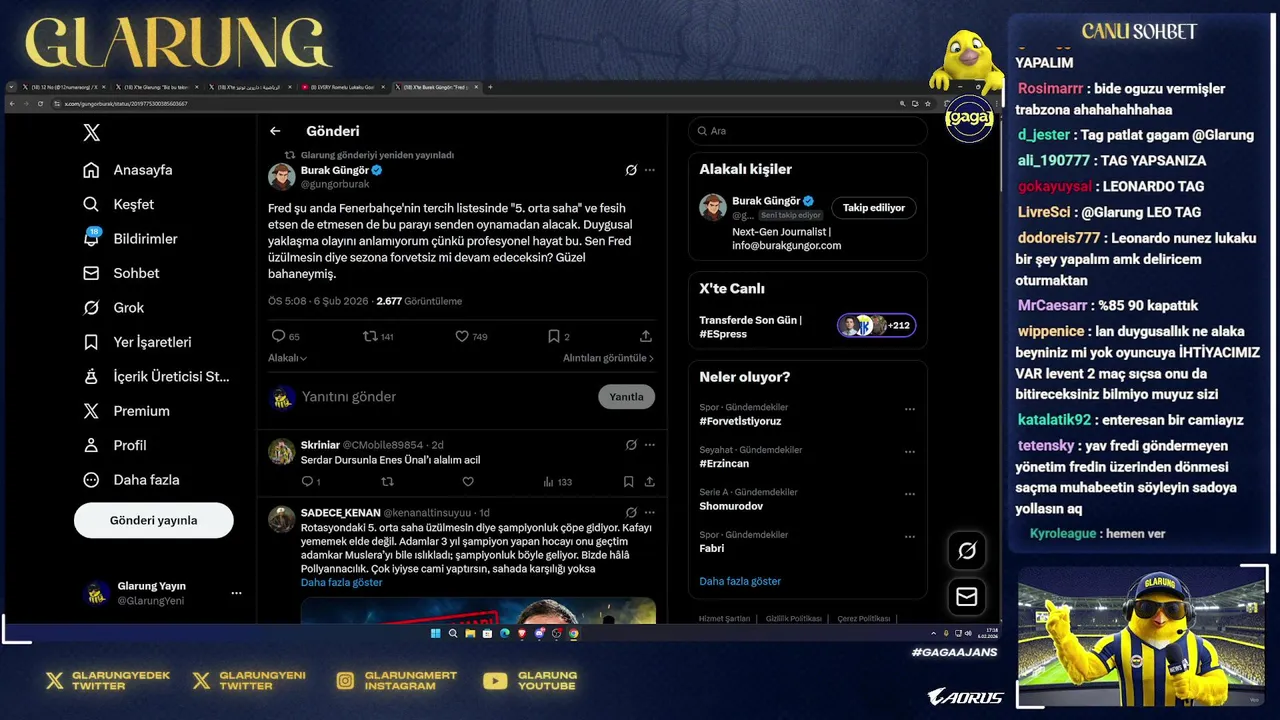
Task: Open Profil page
Action: pyautogui.click(x=114, y=446)
